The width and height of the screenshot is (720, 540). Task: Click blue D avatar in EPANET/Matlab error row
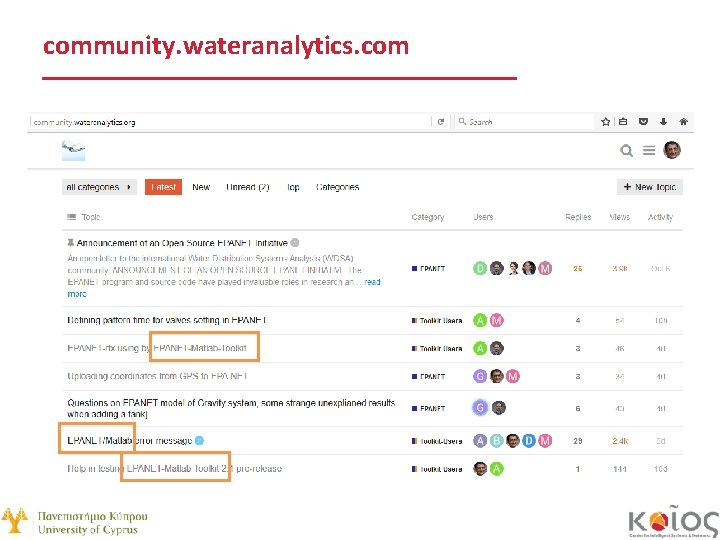[529, 441]
